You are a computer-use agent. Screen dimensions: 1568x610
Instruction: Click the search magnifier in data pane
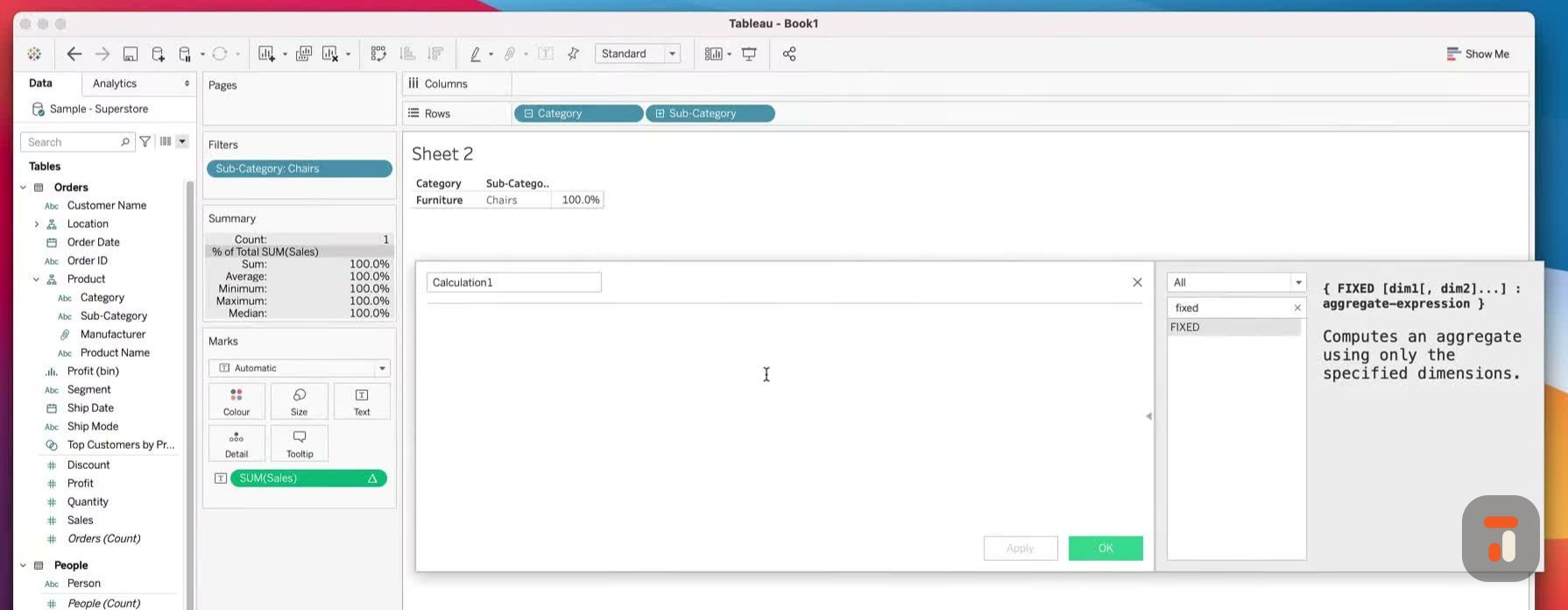[124, 142]
